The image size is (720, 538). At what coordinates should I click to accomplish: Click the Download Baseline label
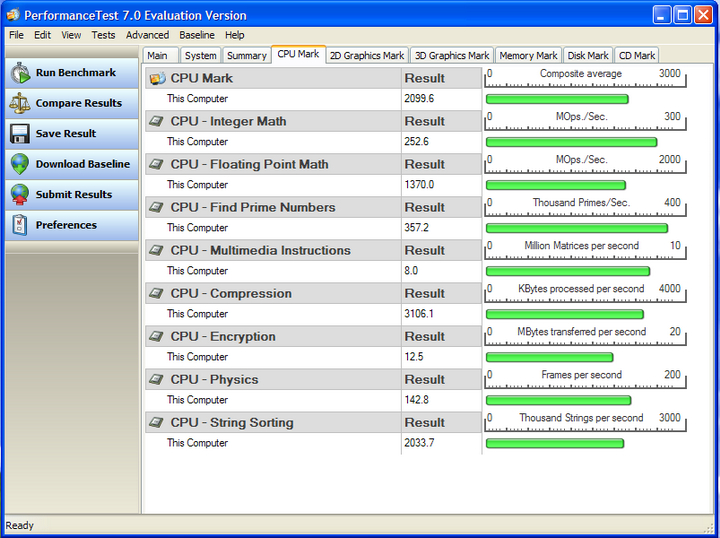83,164
